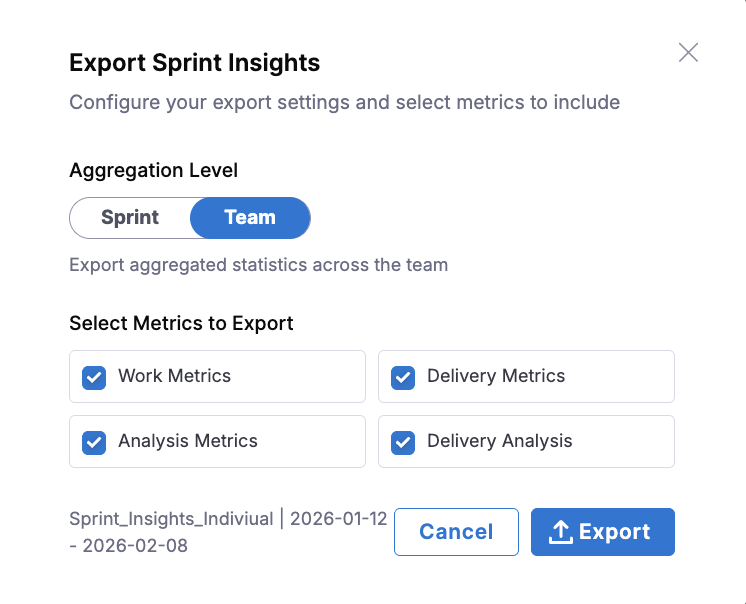The image size is (746, 604).
Task: Click the Delivery Analysis label text
Action: (500, 441)
